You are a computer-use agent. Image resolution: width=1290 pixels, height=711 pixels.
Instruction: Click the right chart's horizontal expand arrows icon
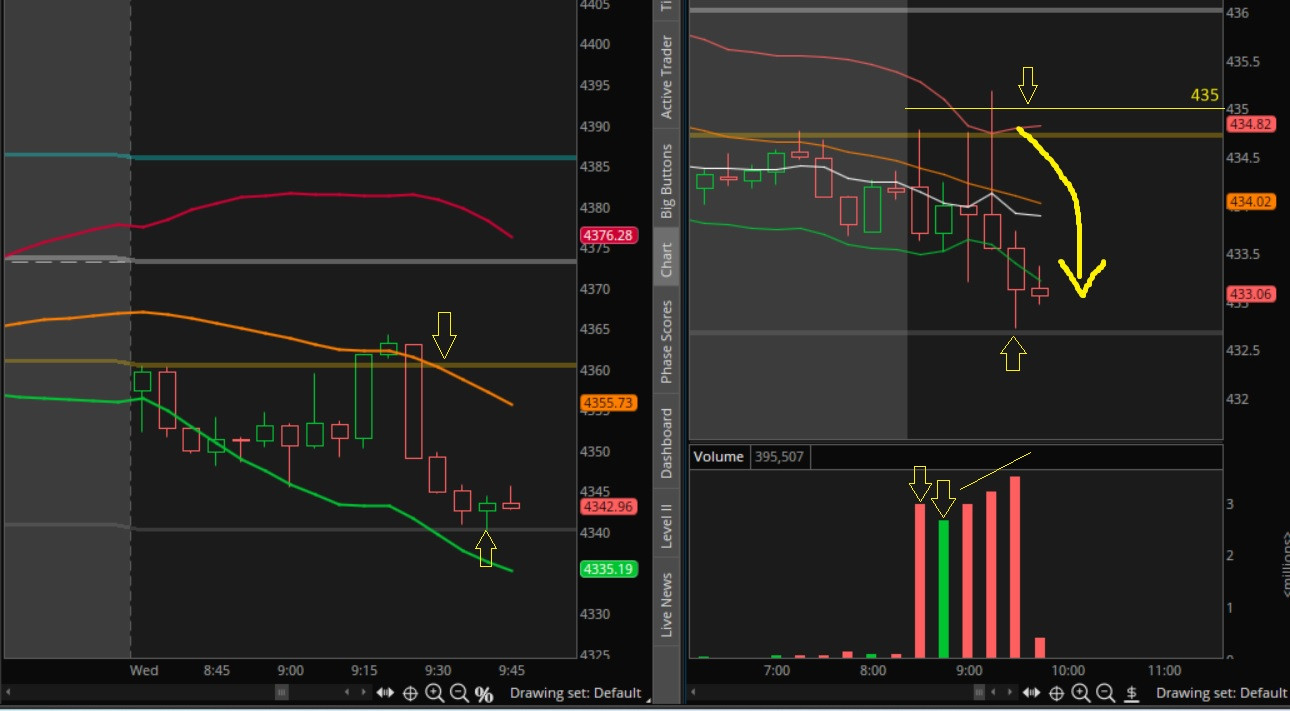point(1031,693)
